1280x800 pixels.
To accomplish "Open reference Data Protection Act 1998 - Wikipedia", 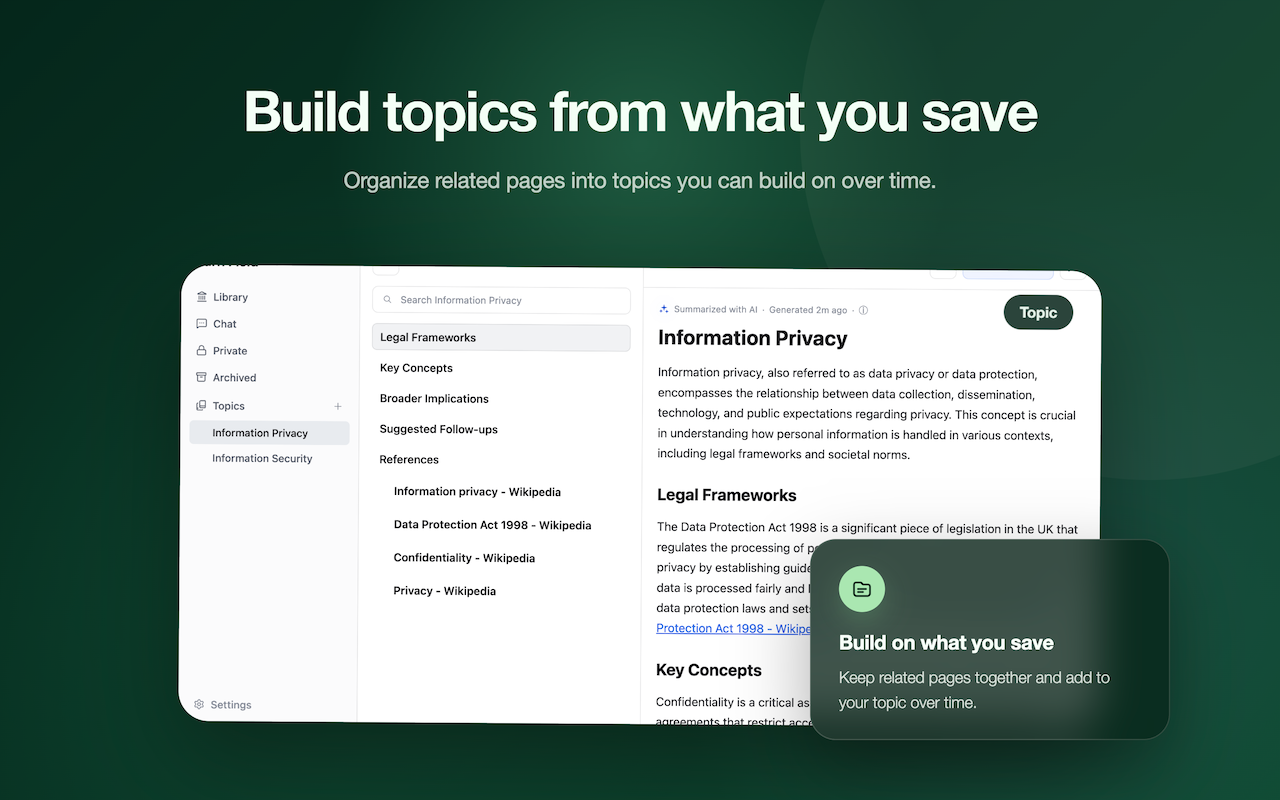I will (x=492, y=525).
